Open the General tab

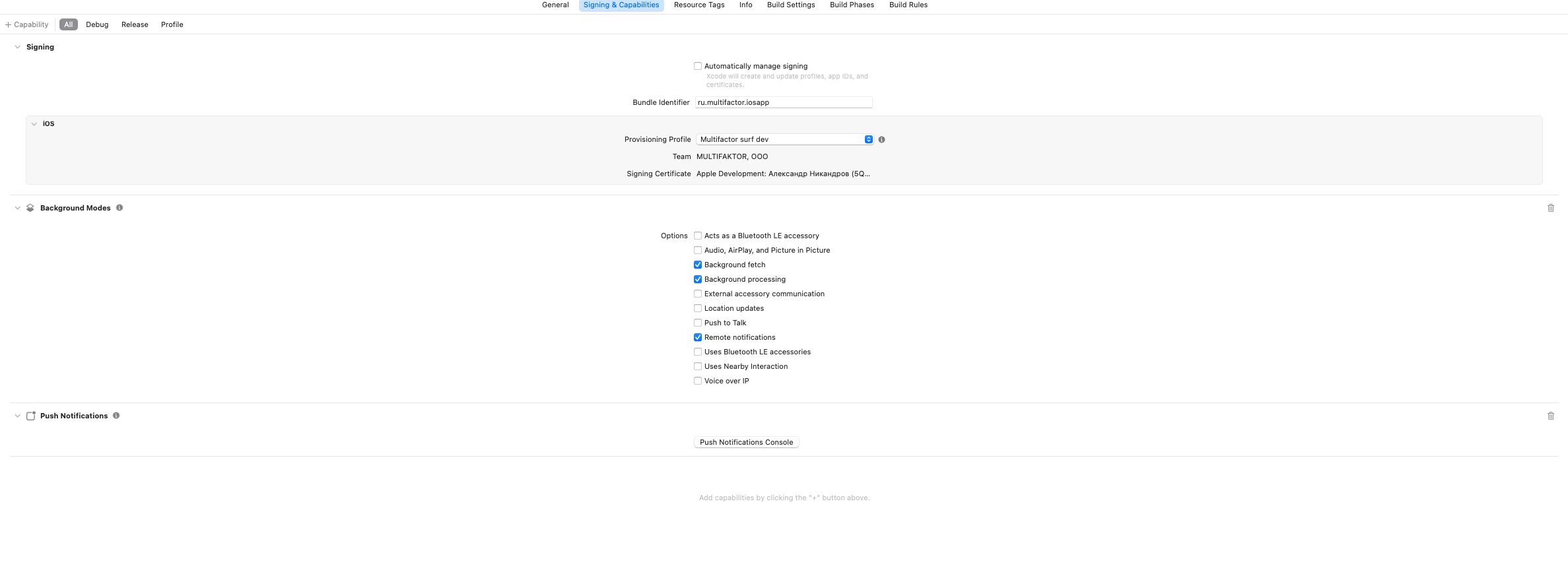555,5
